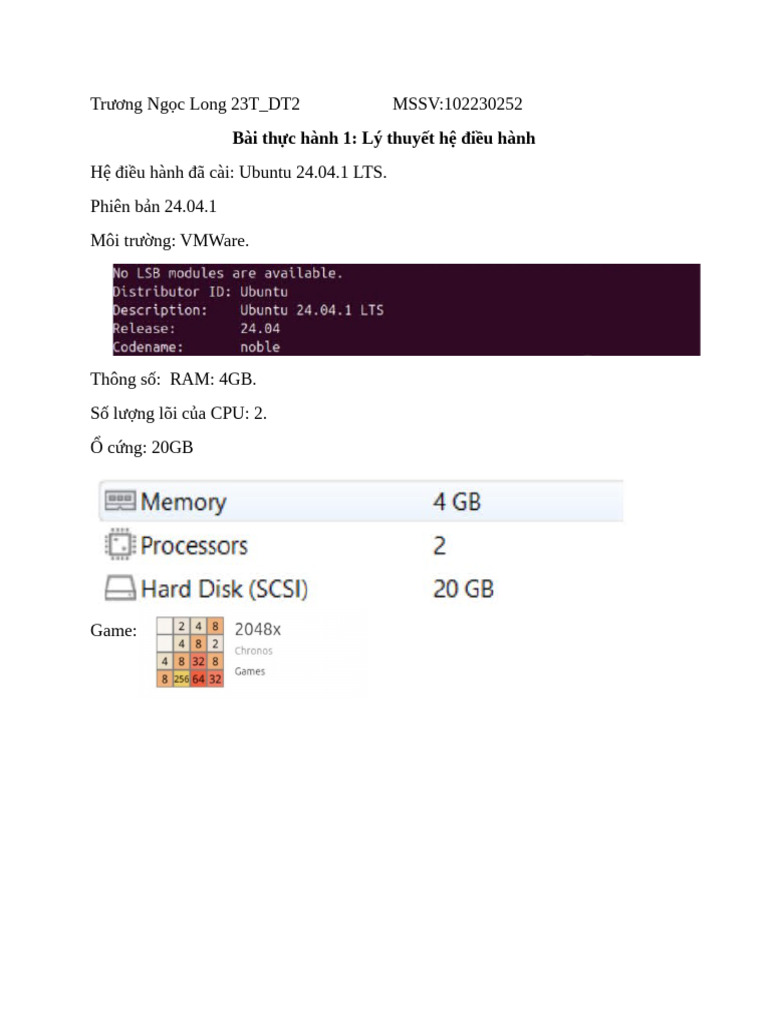Click the Processors CPU icon
768x1024 pixels.
click(119, 545)
